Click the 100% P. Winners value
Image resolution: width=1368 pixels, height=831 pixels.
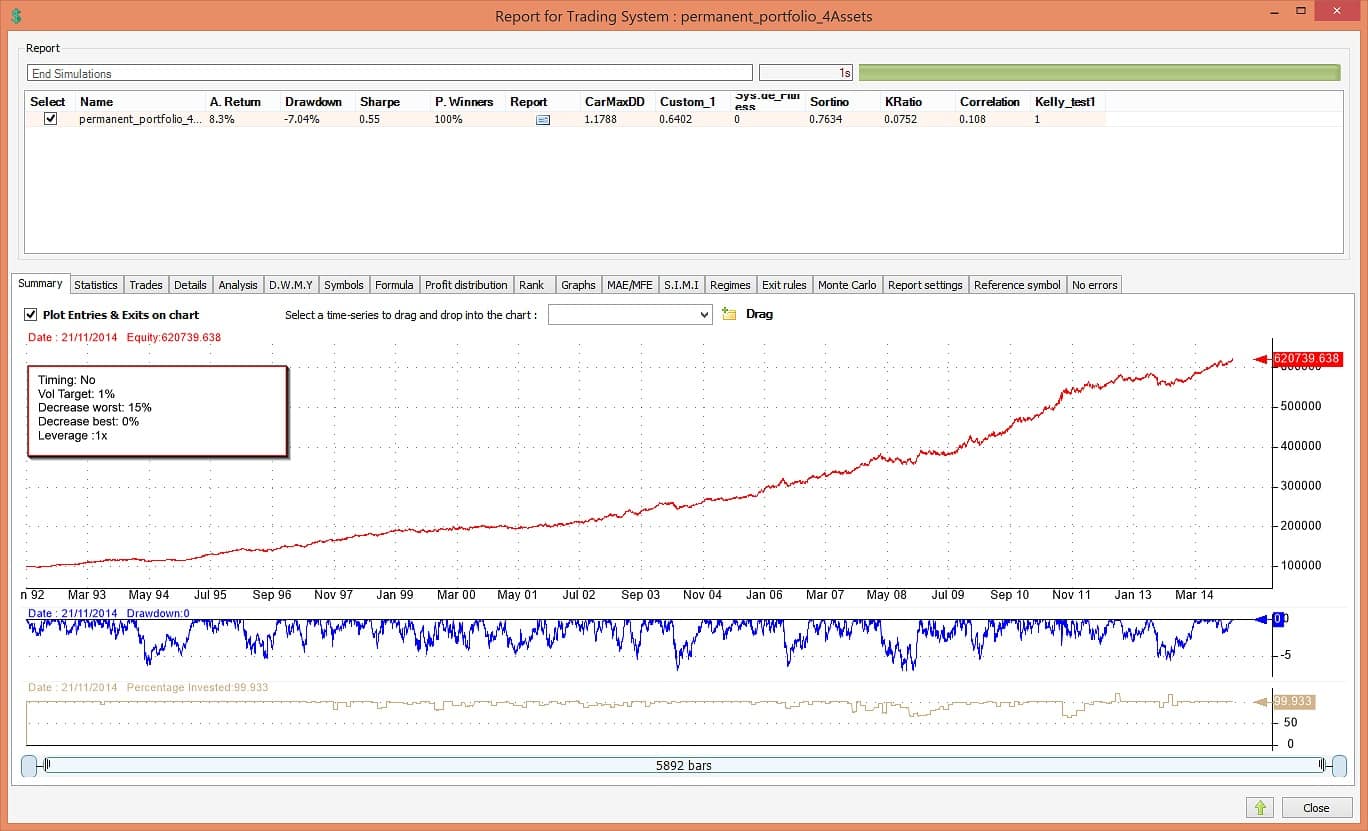tap(448, 119)
